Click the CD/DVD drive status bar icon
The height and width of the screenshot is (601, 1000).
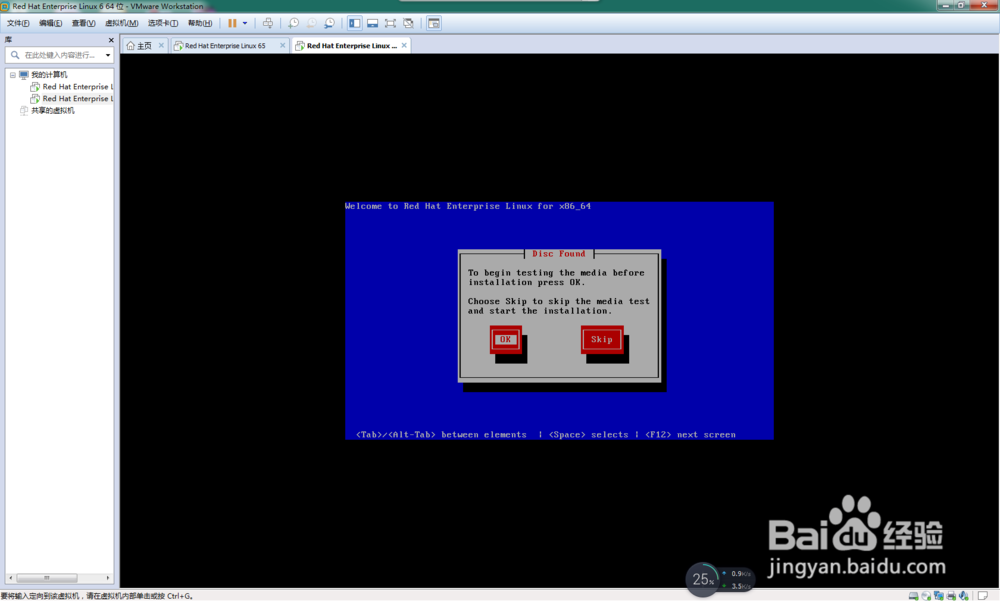pyautogui.click(x=926, y=596)
